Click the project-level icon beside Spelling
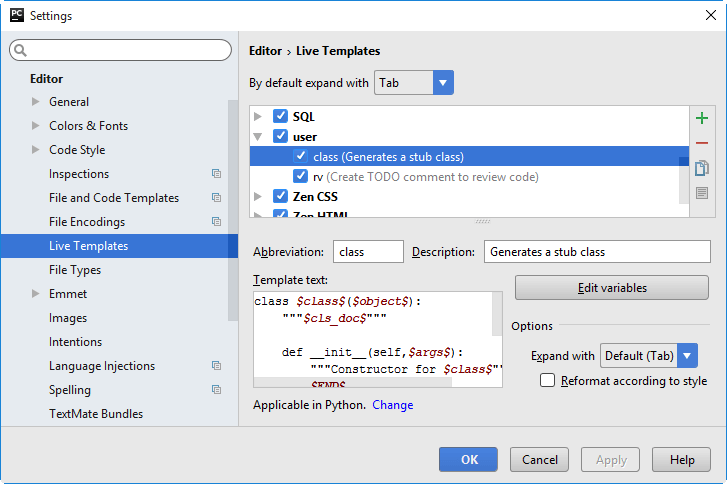The width and height of the screenshot is (727, 484). (216, 390)
